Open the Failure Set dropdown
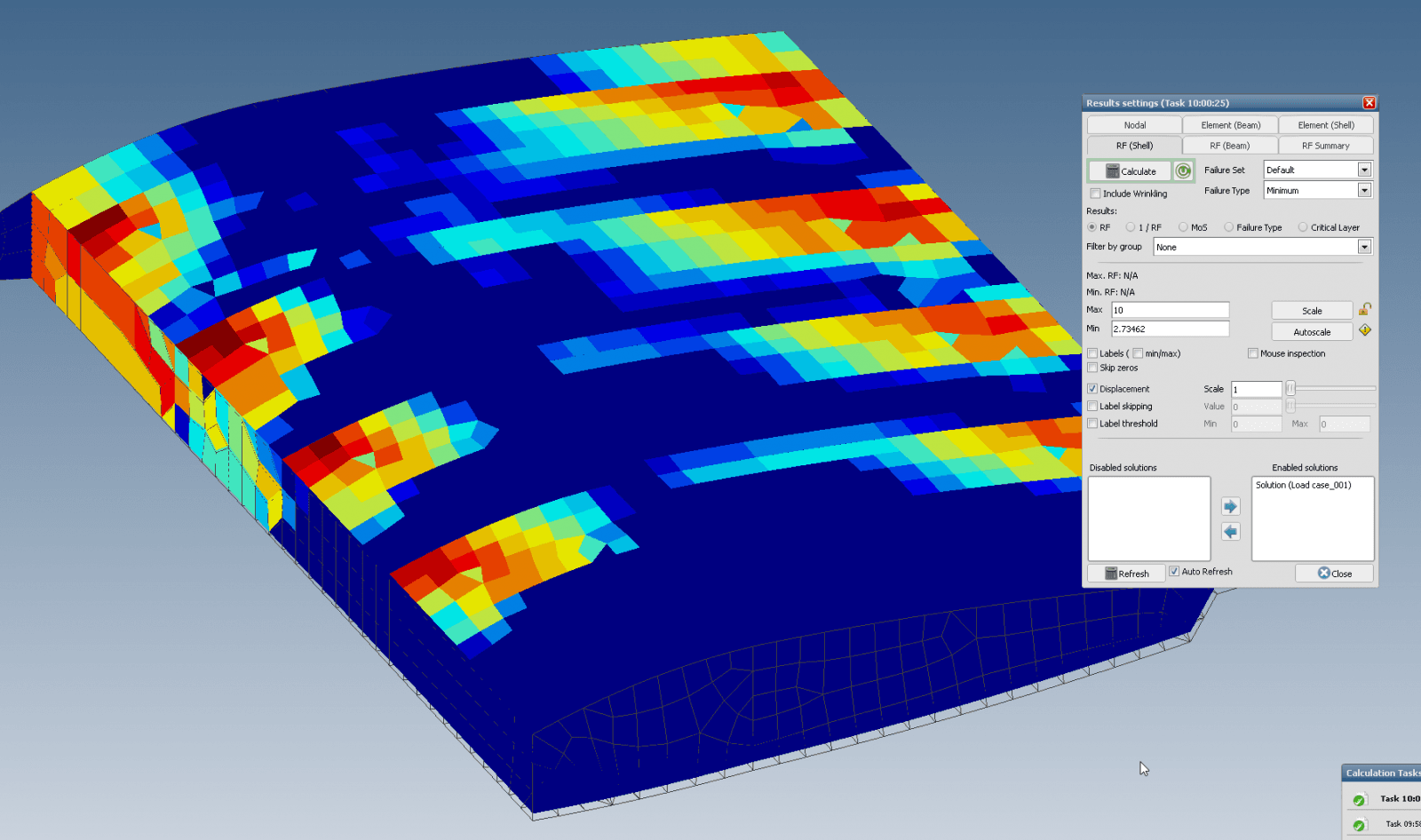This screenshot has height=840, width=1421. coord(1364,170)
